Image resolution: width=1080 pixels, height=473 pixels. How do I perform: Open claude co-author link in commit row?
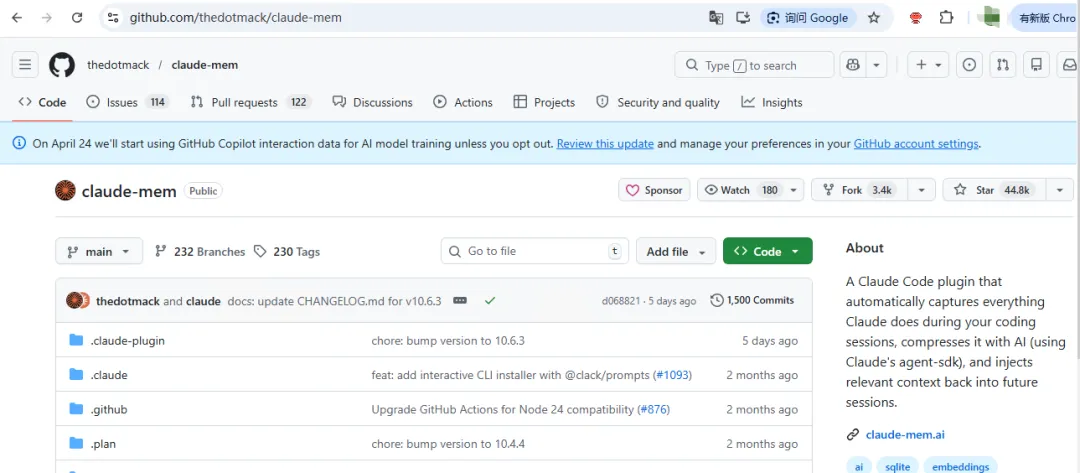pyautogui.click(x=203, y=301)
